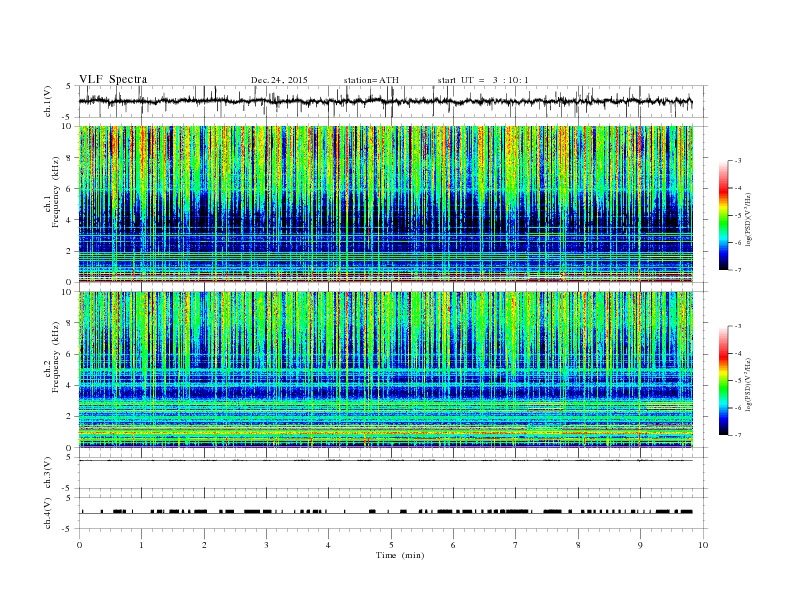This screenshot has width=792, height=612.
Task: Click the time axis tick label "7"
Action: [x=516, y=545]
